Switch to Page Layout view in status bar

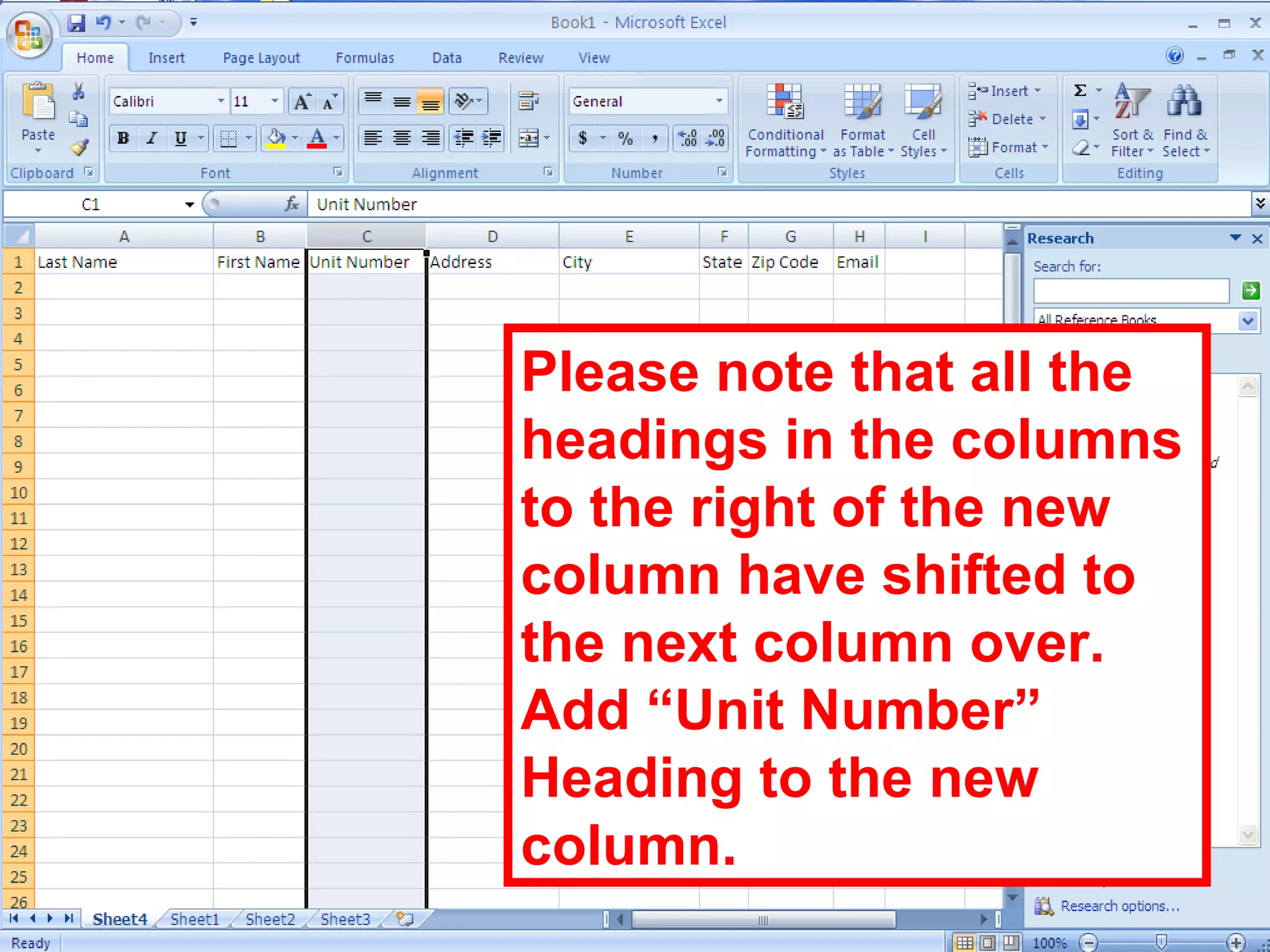pos(987,943)
